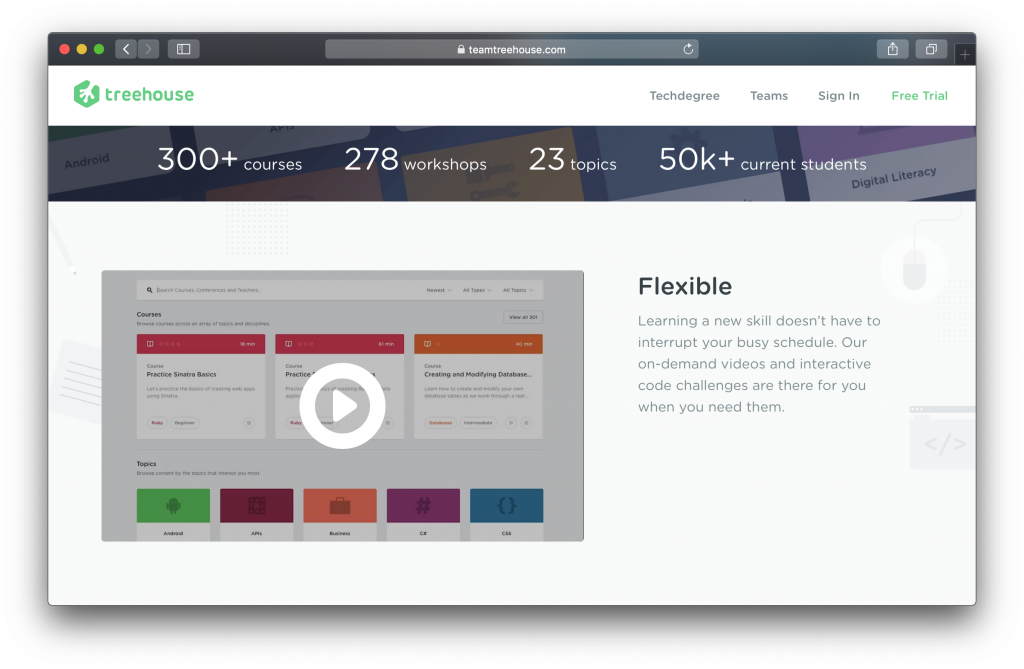The image size is (1024, 669).
Task: Click the '300+ courses' stat text
Action: point(229,160)
